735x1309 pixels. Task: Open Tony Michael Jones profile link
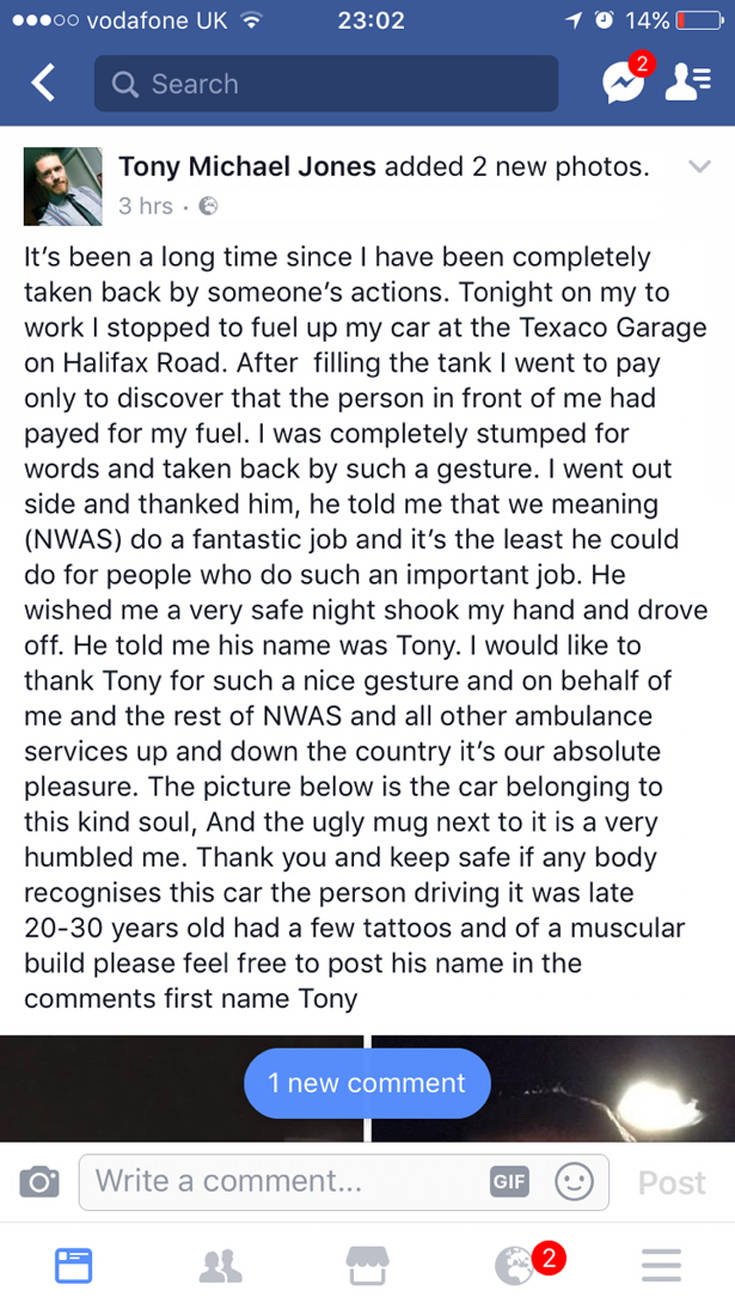(x=247, y=167)
